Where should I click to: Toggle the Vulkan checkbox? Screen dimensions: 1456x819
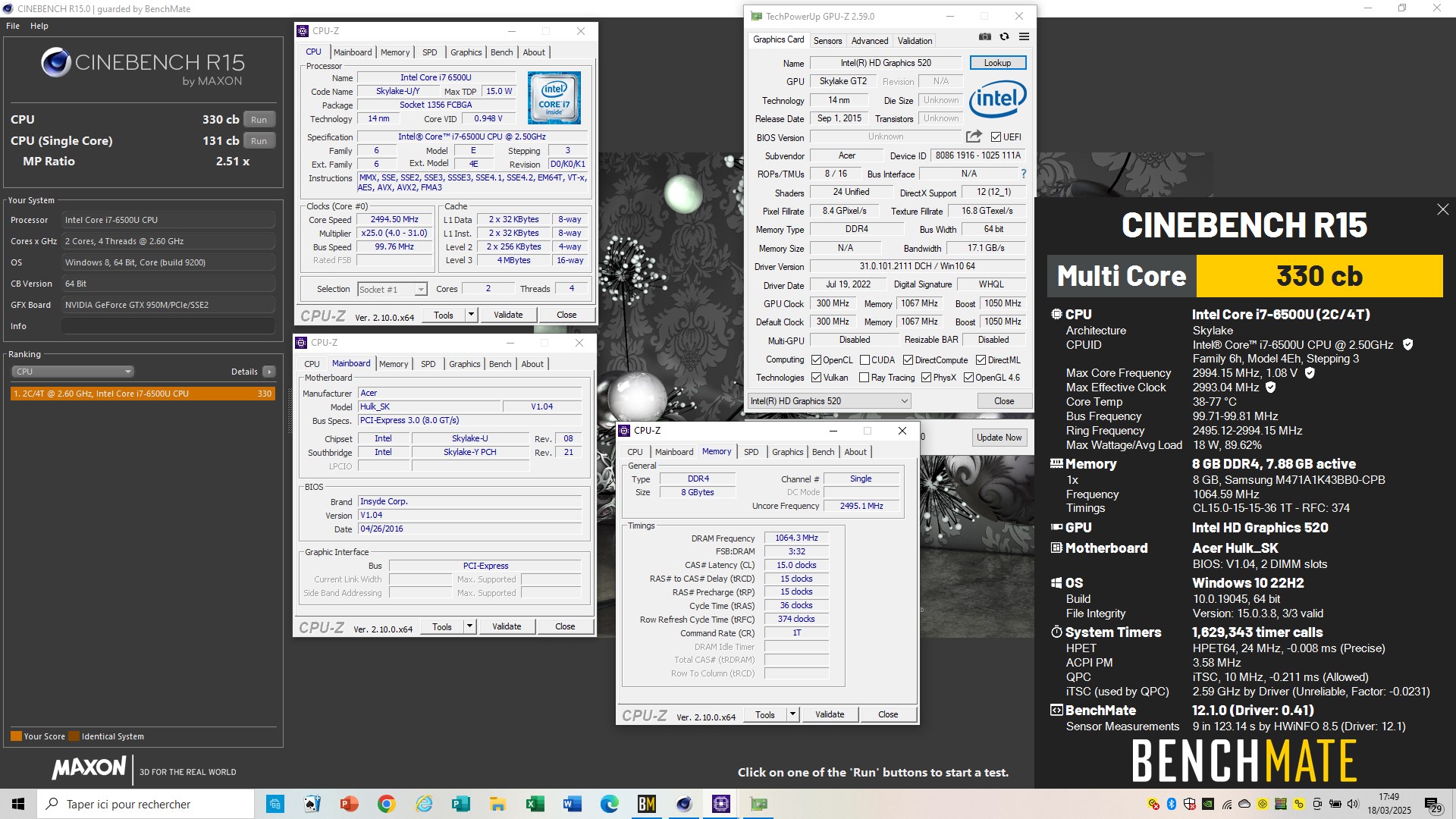pos(816,378)
